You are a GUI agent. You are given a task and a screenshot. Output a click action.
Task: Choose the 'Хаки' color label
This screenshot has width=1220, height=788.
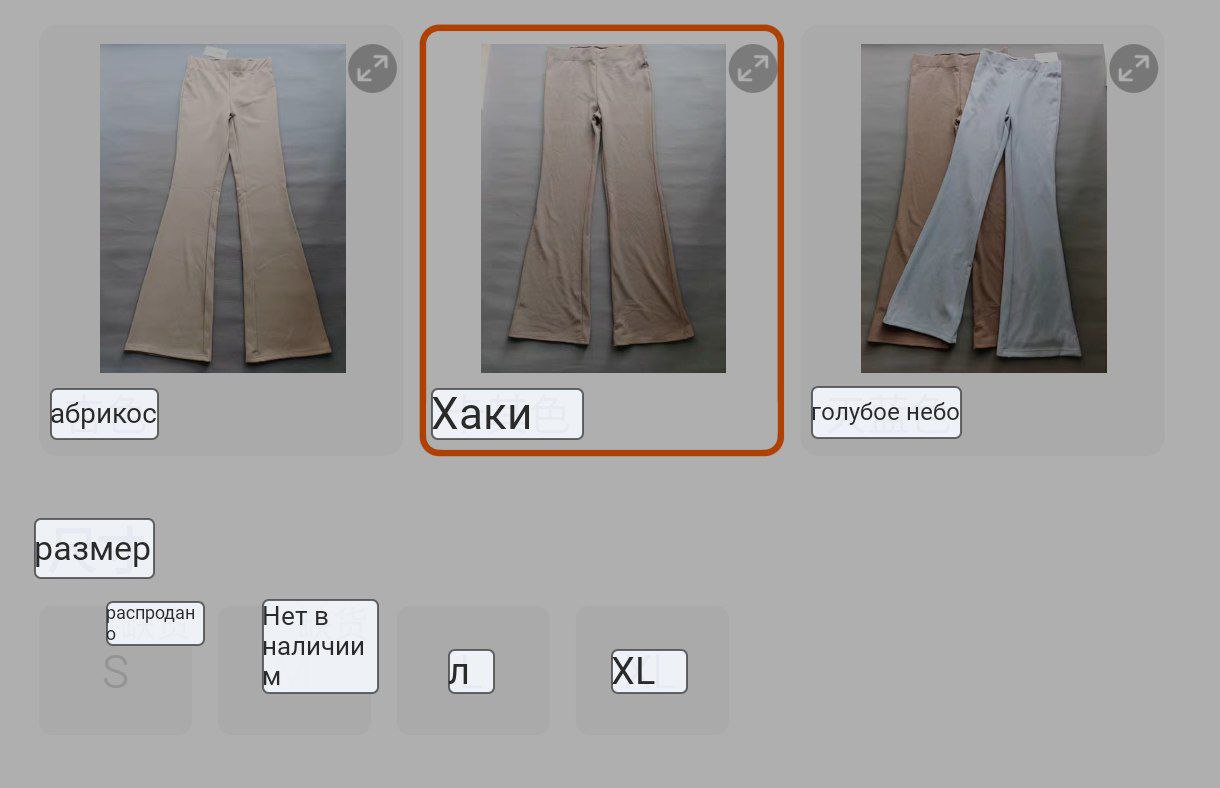pos(507,414)
